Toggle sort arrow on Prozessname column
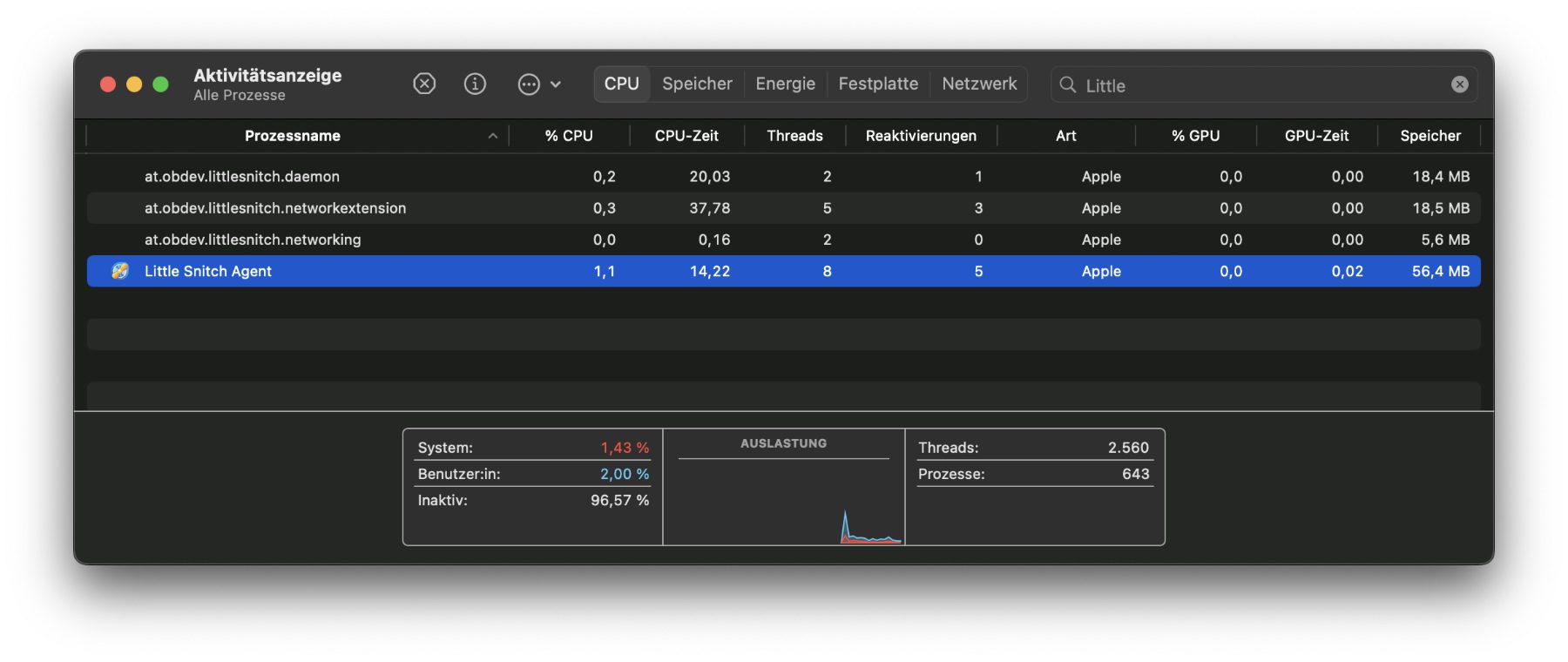This screenshot has height=662, width=1568. click(x=492, y=136)
